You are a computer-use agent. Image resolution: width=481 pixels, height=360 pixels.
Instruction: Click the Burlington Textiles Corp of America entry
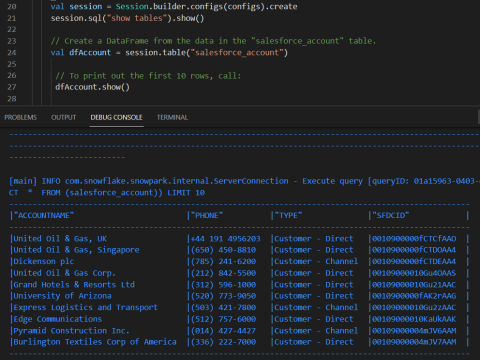[x=95, y=342]
